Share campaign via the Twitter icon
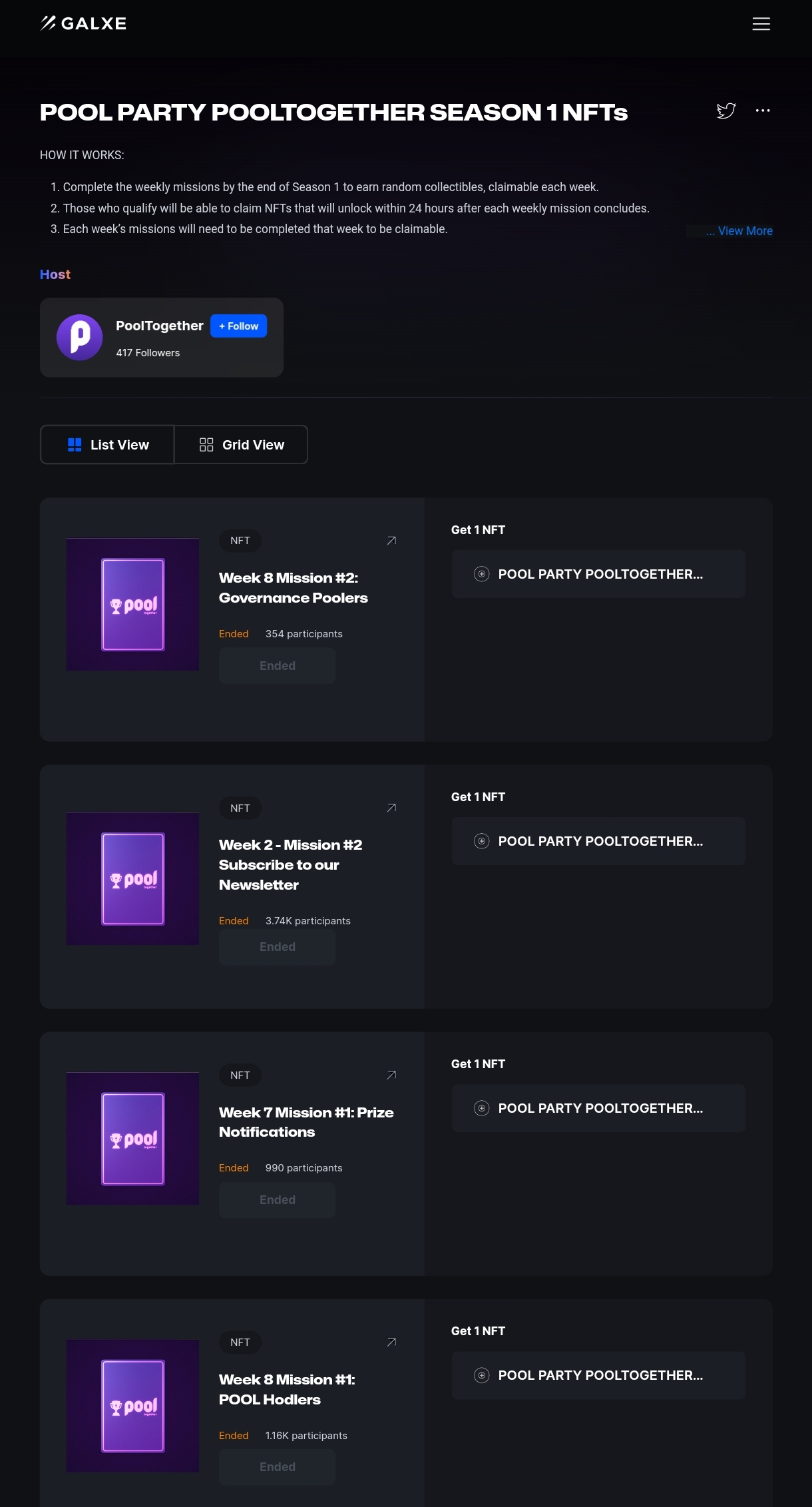The width and height of the screenshot is (812, 1507). click(725, 111)
